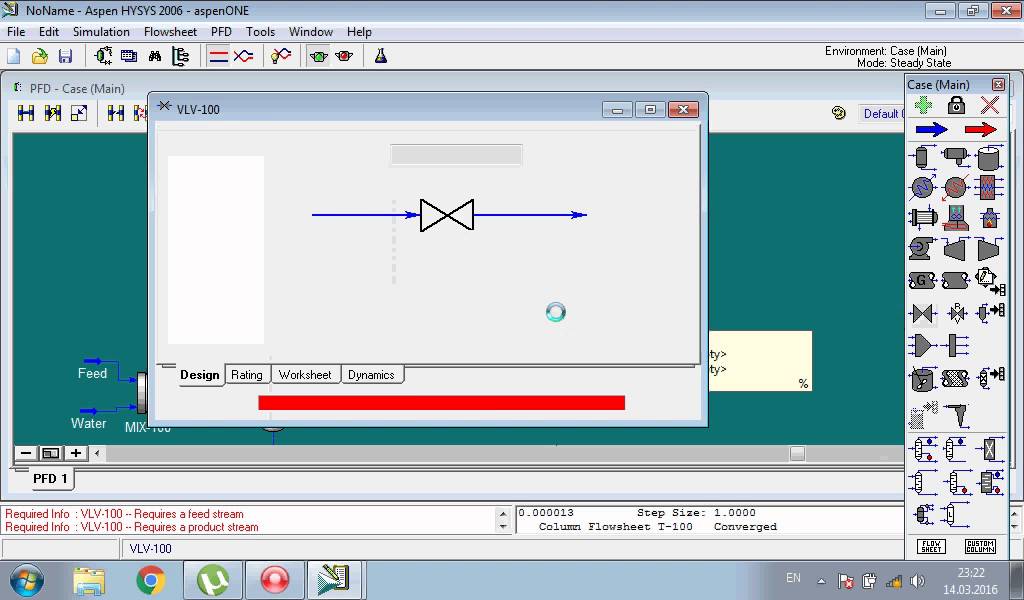
Task: Pick the Pipe Segment palette icon
Action: tap(955, 281)
